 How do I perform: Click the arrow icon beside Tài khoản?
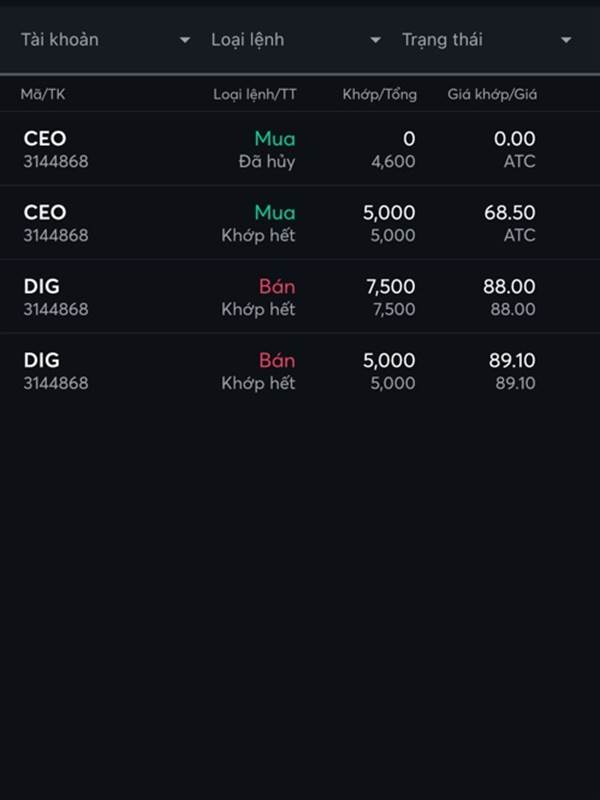(185, 40)
